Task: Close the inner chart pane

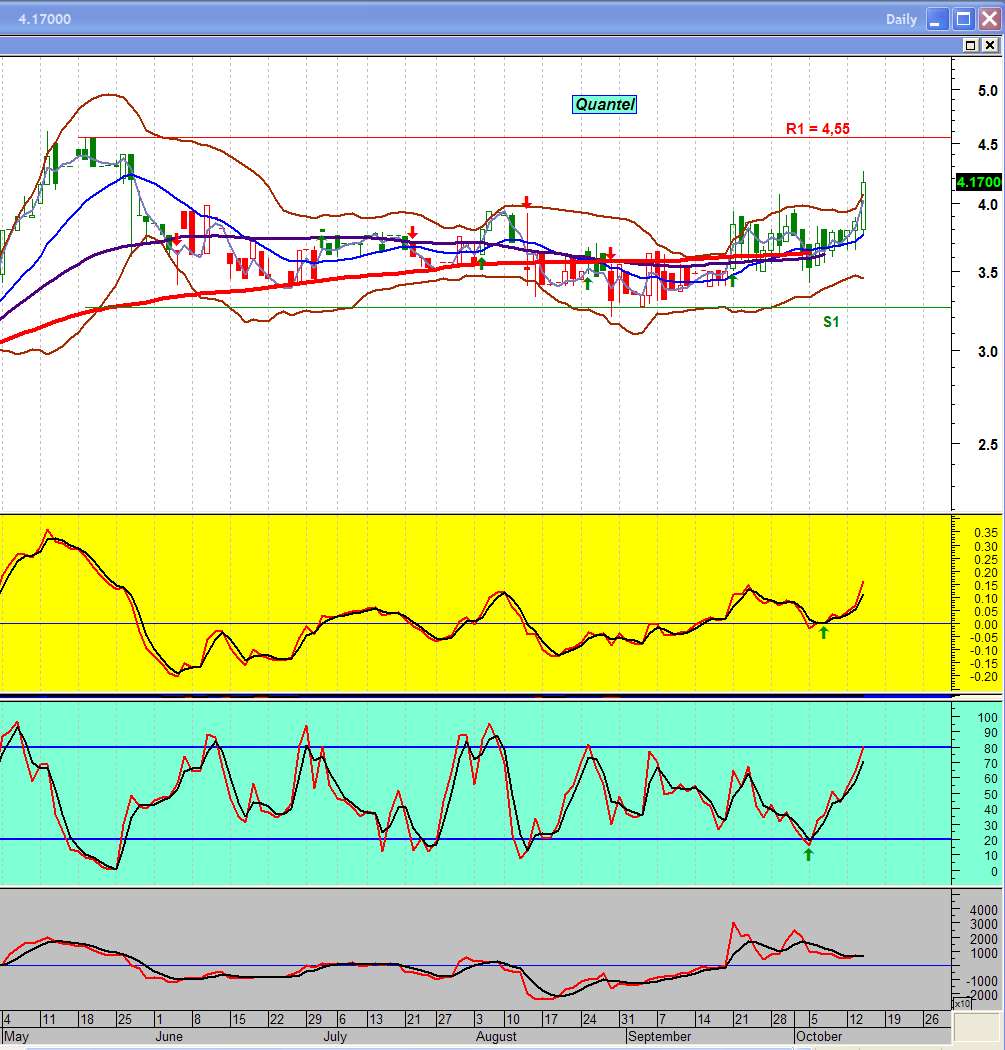Action: 990,46
